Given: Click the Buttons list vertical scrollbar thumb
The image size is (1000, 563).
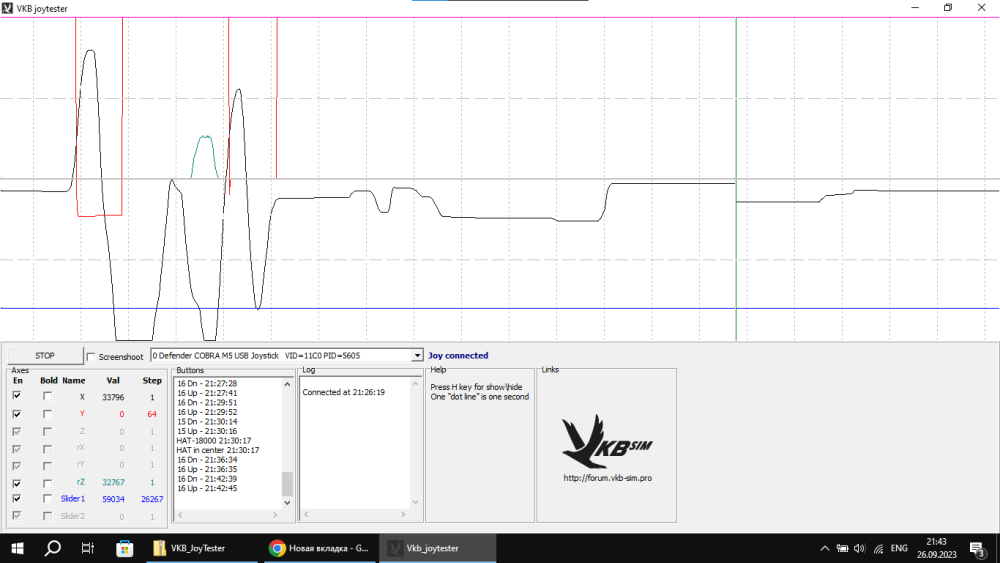Looking at the screenshot, I should pos(287,484).
